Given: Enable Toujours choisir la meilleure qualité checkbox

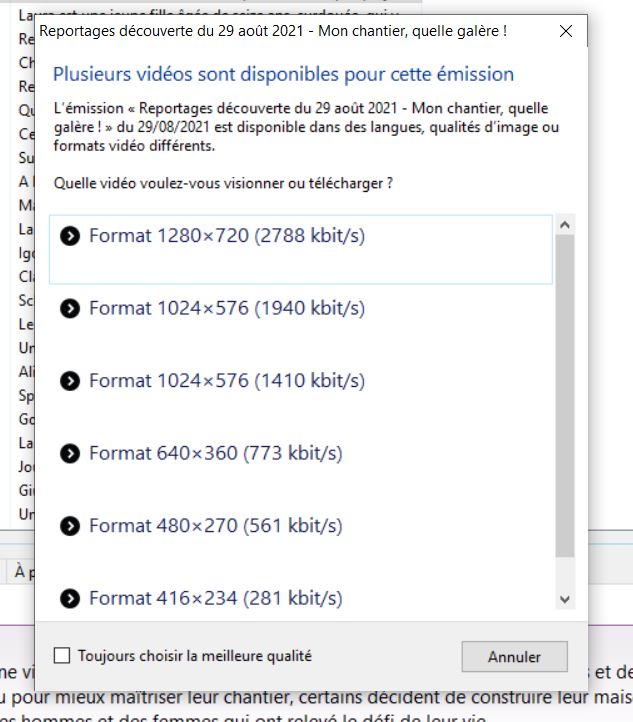Looking at the screenshot, I should [x=62, y=655].
